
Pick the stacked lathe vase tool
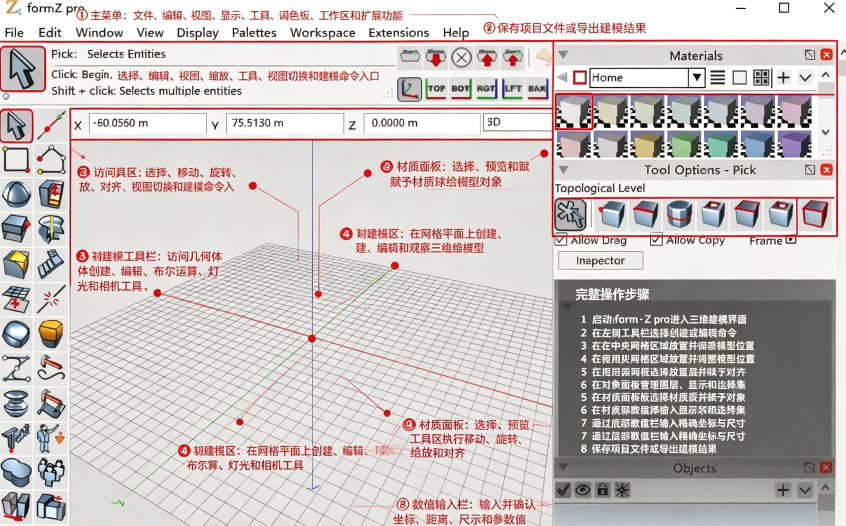click(x=16, y=402)
